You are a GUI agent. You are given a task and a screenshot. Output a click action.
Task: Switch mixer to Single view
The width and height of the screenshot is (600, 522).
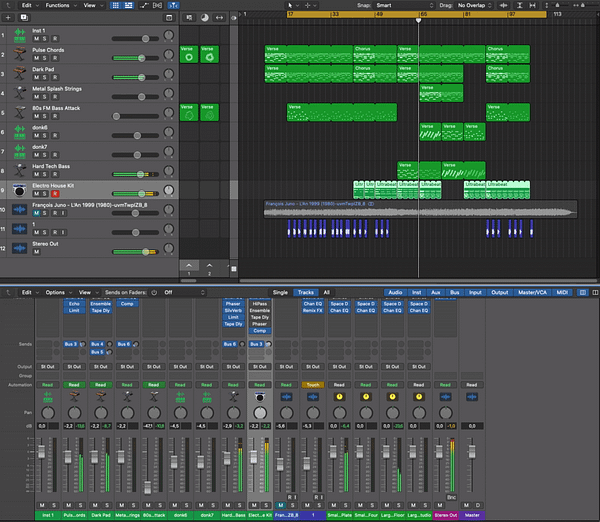tap(280, 292)
